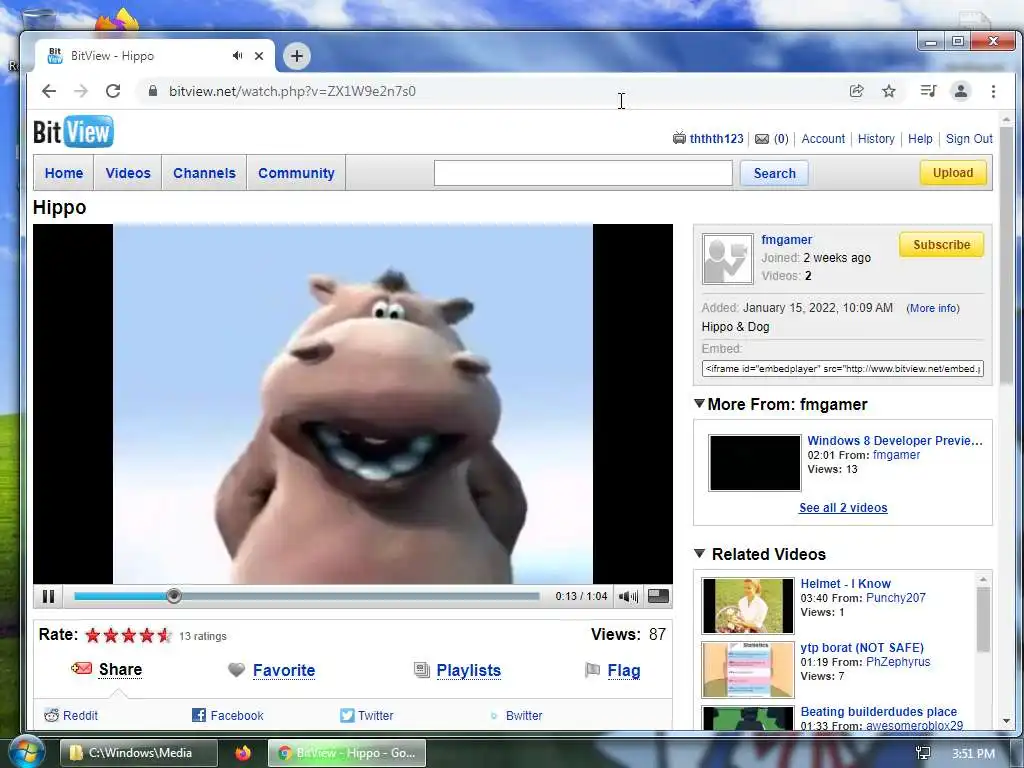Launch Firefox from the taskbar
The width and height of the screenshot is (1024, 768).
pyautogui.click(x=243, y=752)
